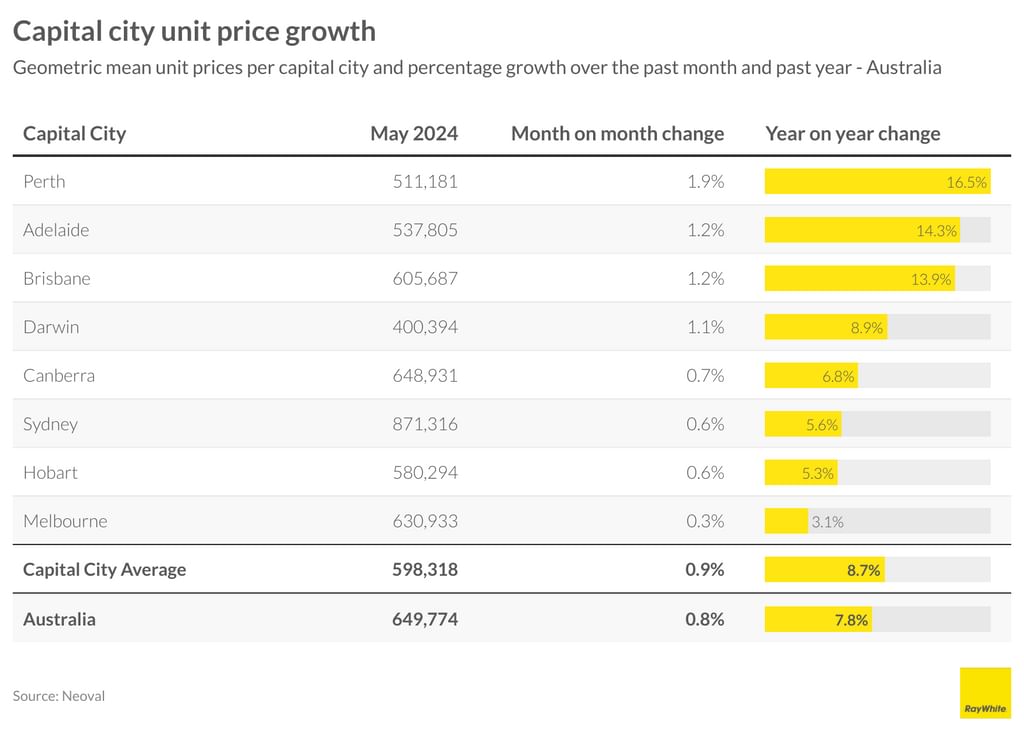Select the Capital City Average row label
Image resolution: width=1024 pixels, height=734 pixels.
[105, 570]
